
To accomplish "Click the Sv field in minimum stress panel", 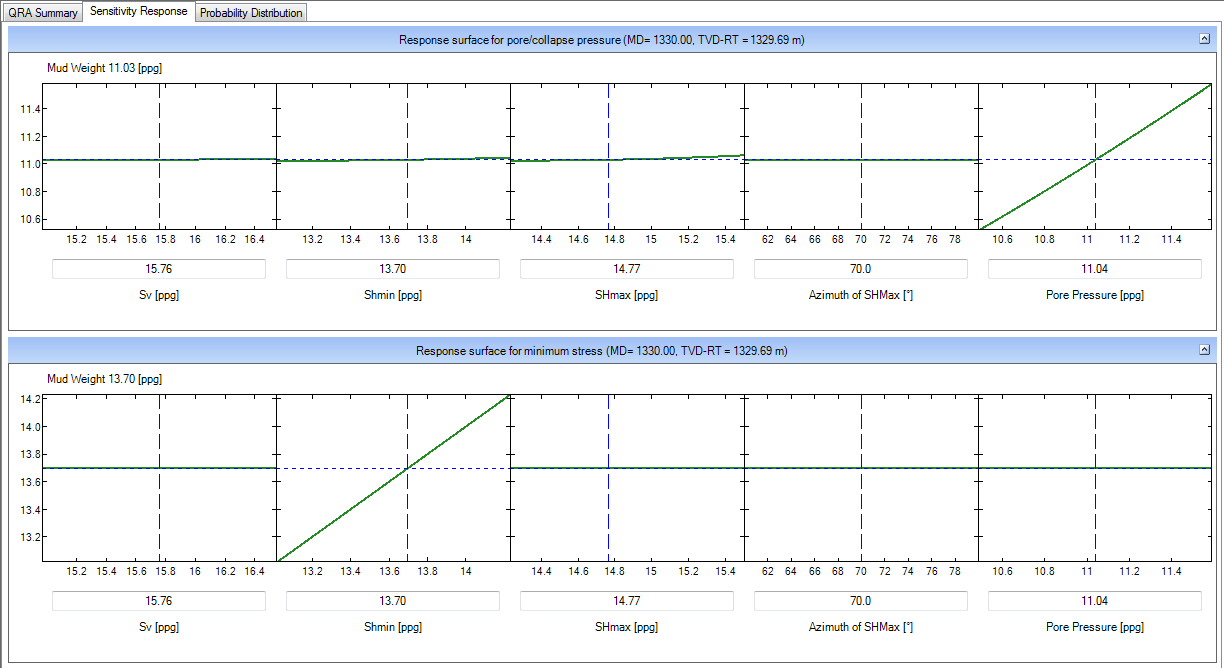I will pos(159,601).
